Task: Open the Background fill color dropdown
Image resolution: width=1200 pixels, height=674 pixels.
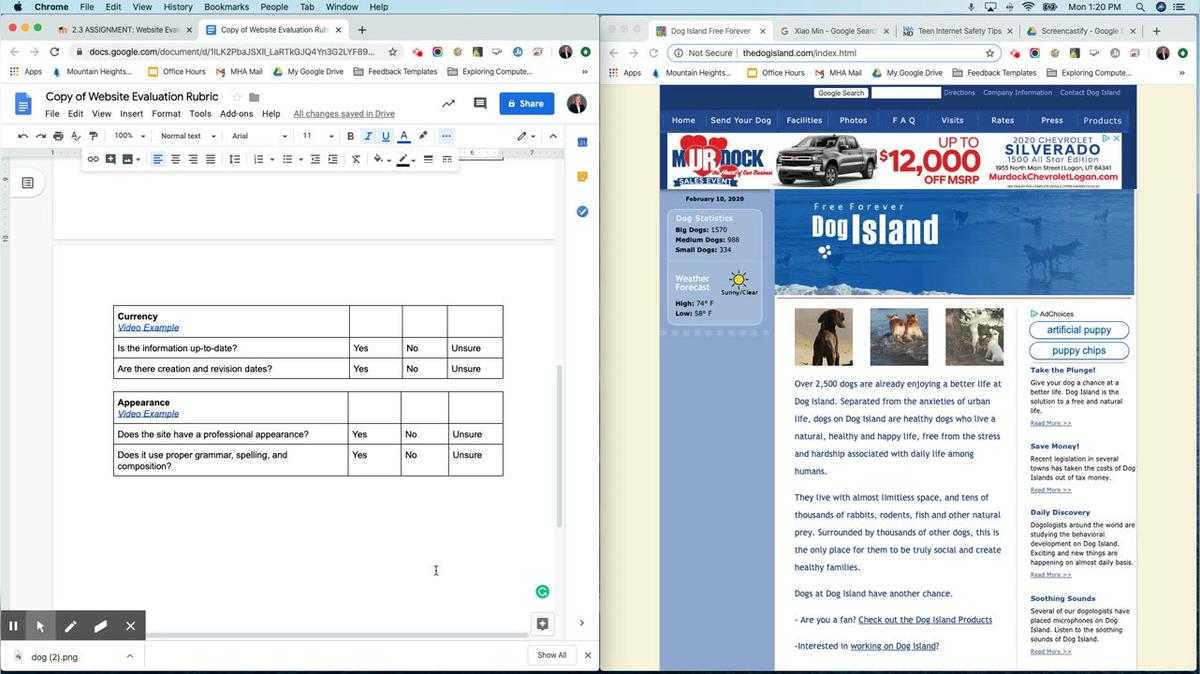Action: pyautogui.click(x=381, y=159)
